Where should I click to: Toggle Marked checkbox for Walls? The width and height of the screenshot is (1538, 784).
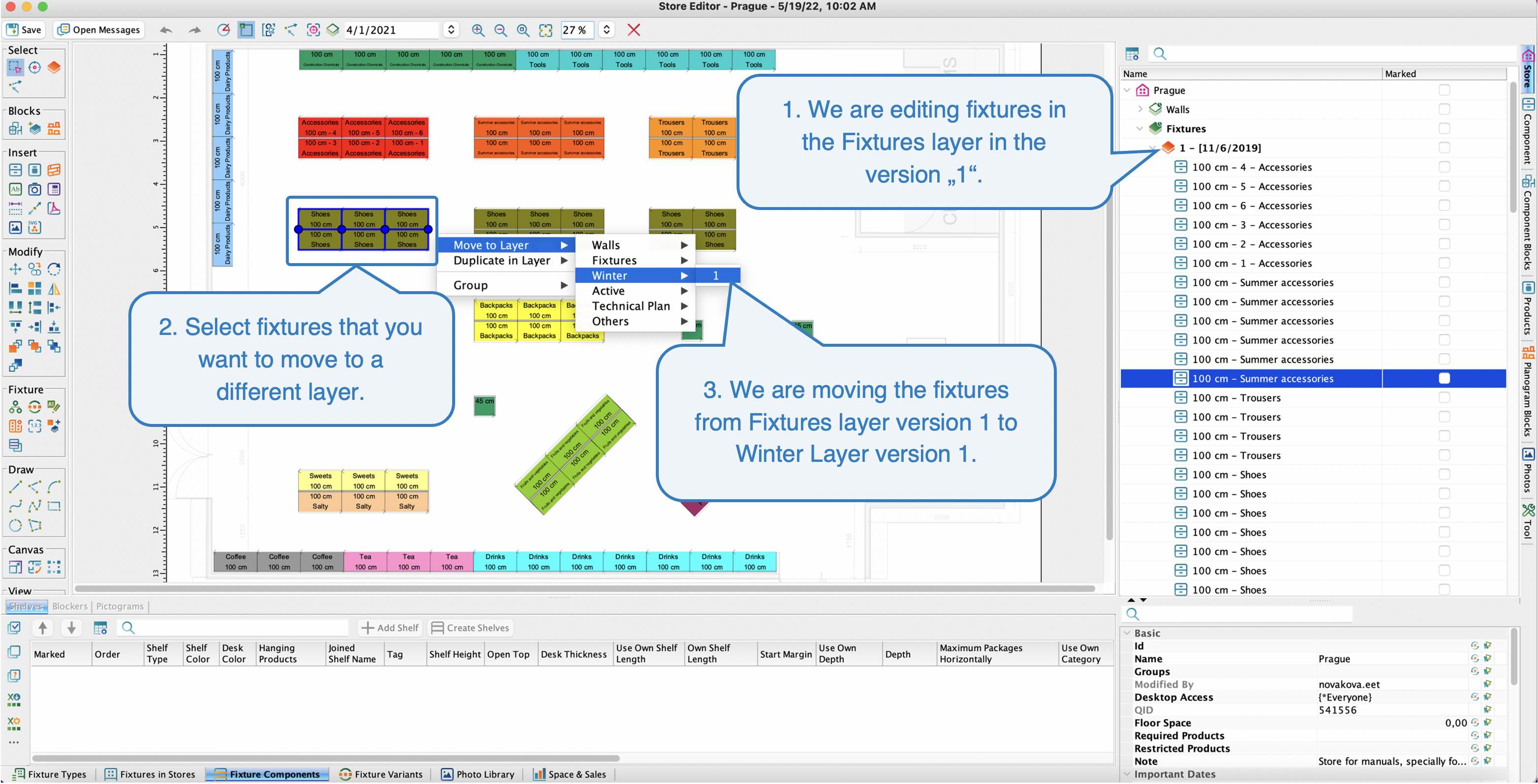(1444, 109)
